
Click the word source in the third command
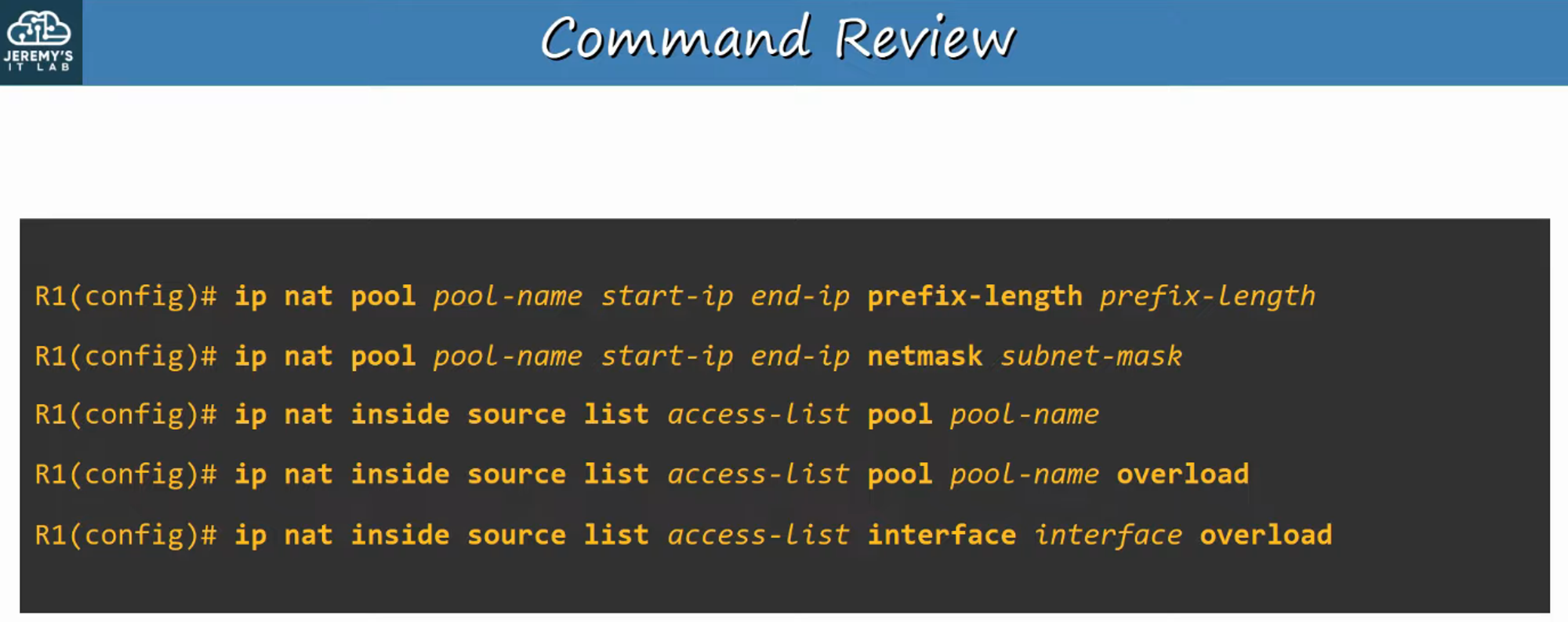tap(516, 414)
